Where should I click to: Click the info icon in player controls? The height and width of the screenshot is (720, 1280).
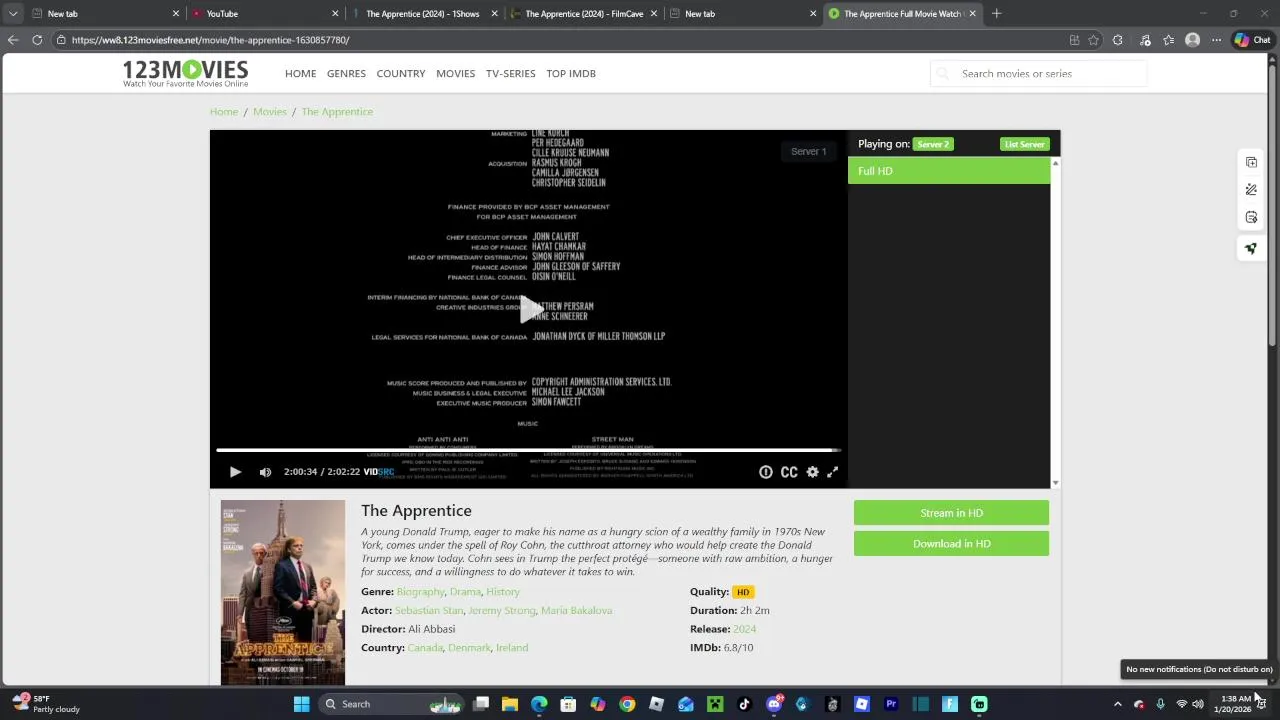click(766, 472)
